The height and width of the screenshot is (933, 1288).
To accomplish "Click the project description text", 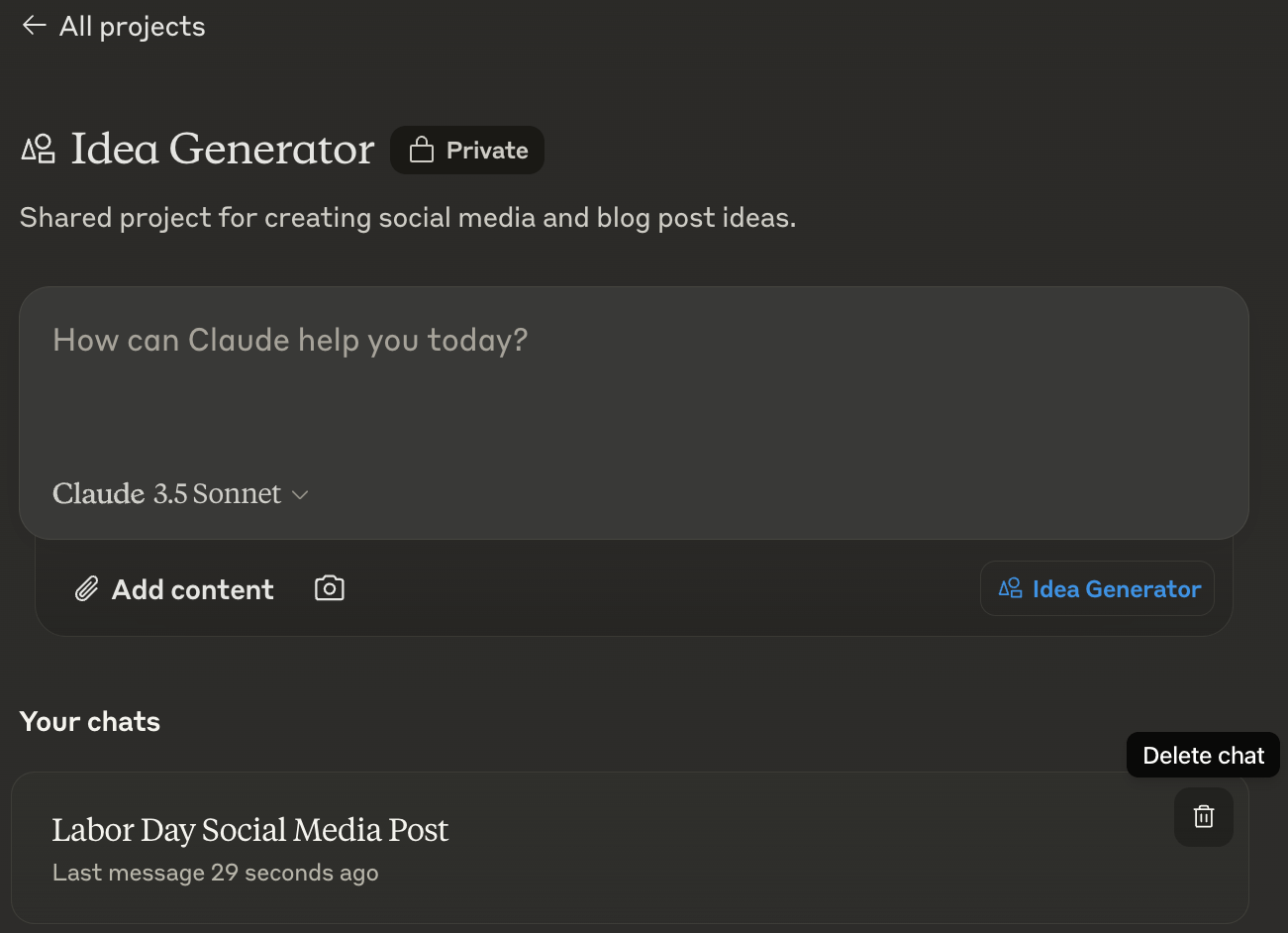I will [x=408, y=218].
